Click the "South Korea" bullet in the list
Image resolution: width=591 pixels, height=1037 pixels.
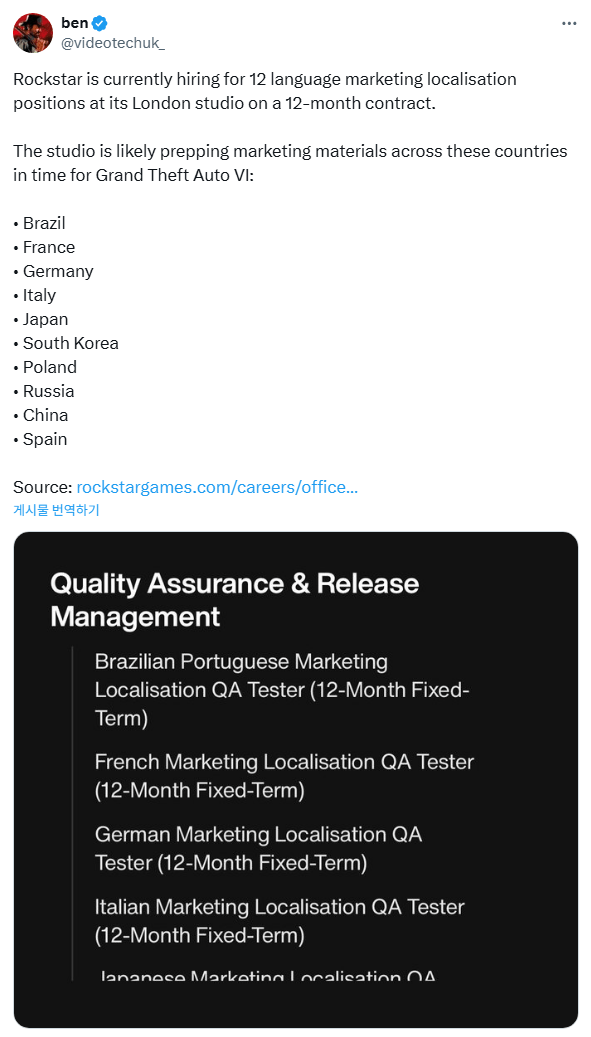click(66, 343)
